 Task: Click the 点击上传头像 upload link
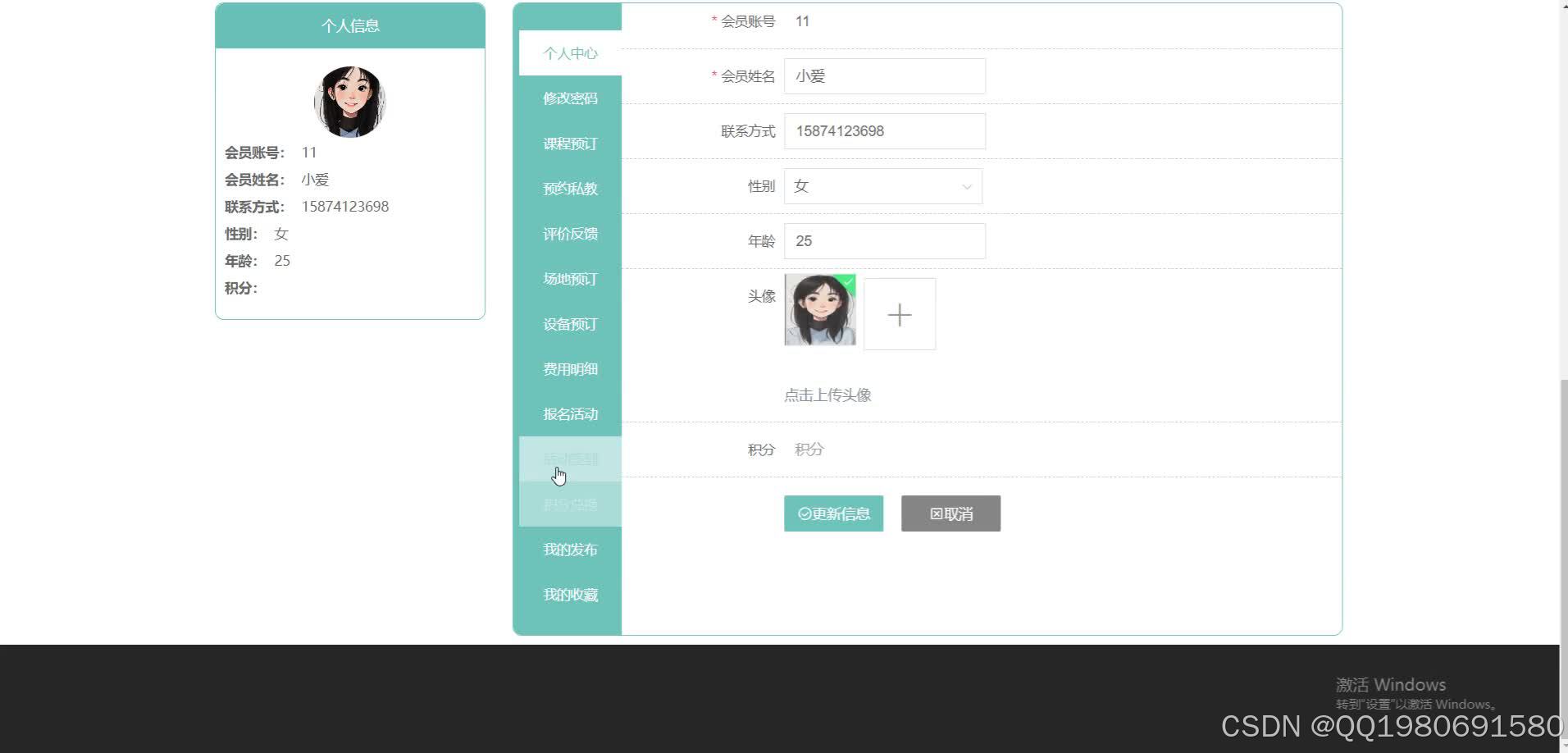(828, 395)
